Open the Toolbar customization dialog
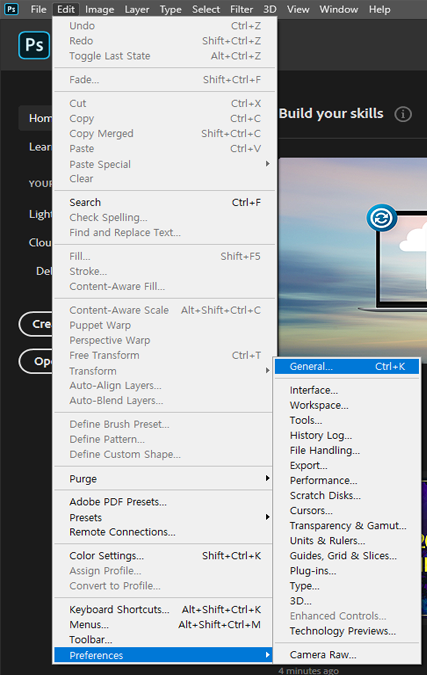Viewport: 427px width, 675px height. pyautogui.click(x=165, y=640)
